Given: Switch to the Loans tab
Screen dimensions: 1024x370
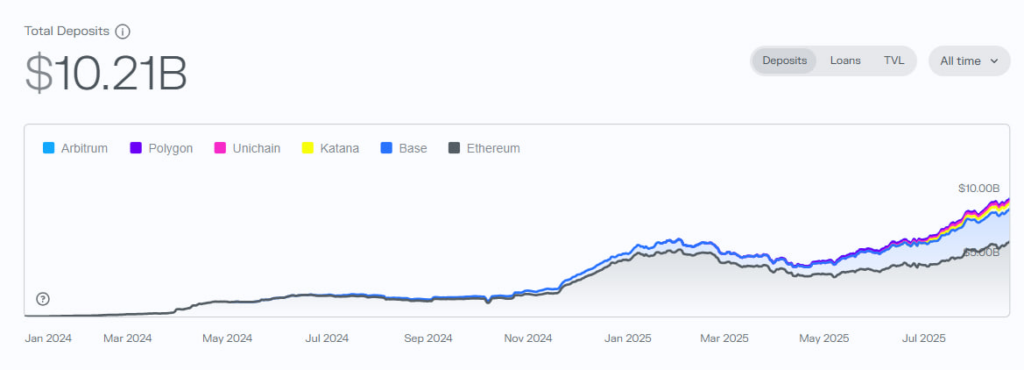Looking at the screenshot, I should coord(845,61).
